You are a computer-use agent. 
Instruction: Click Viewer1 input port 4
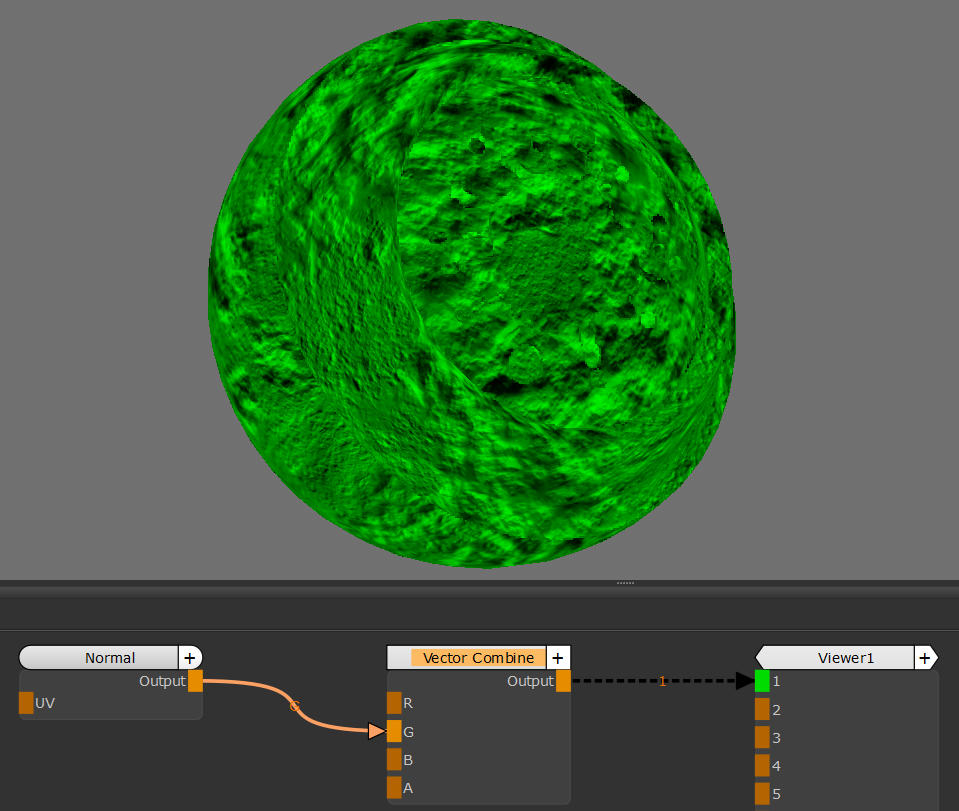click(762, 765)
